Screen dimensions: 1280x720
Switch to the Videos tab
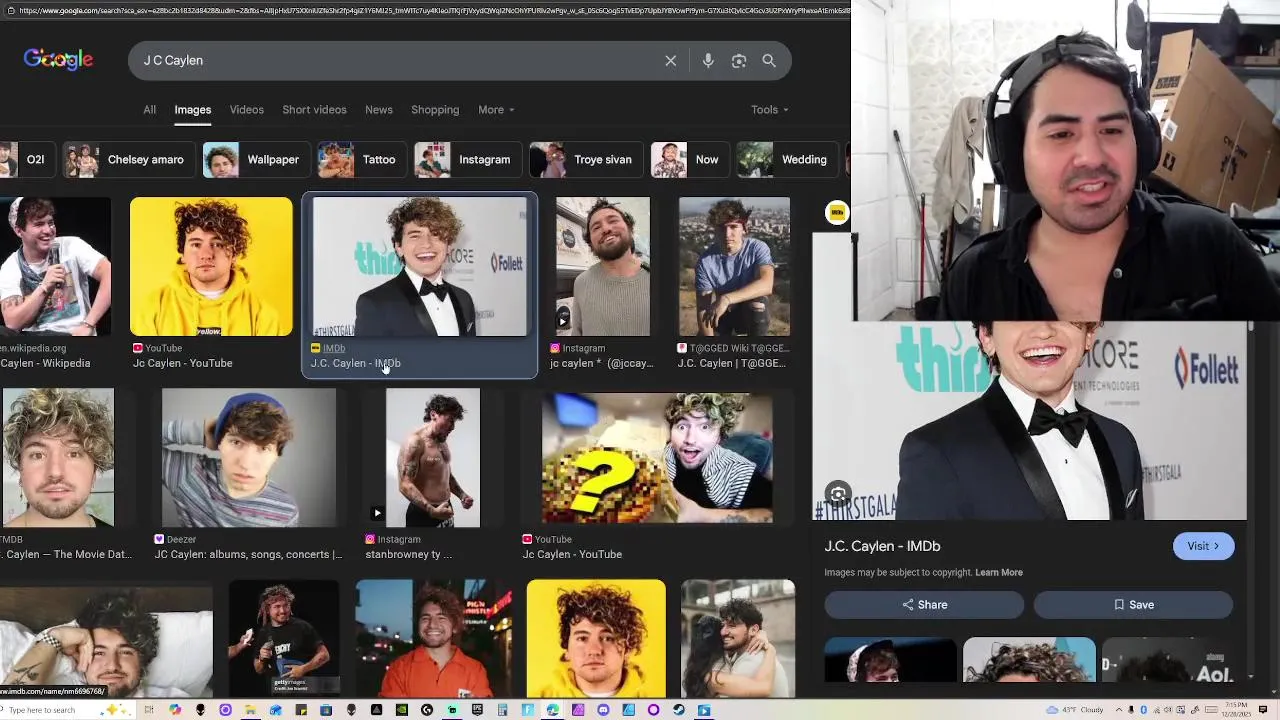tap(247, 110)
